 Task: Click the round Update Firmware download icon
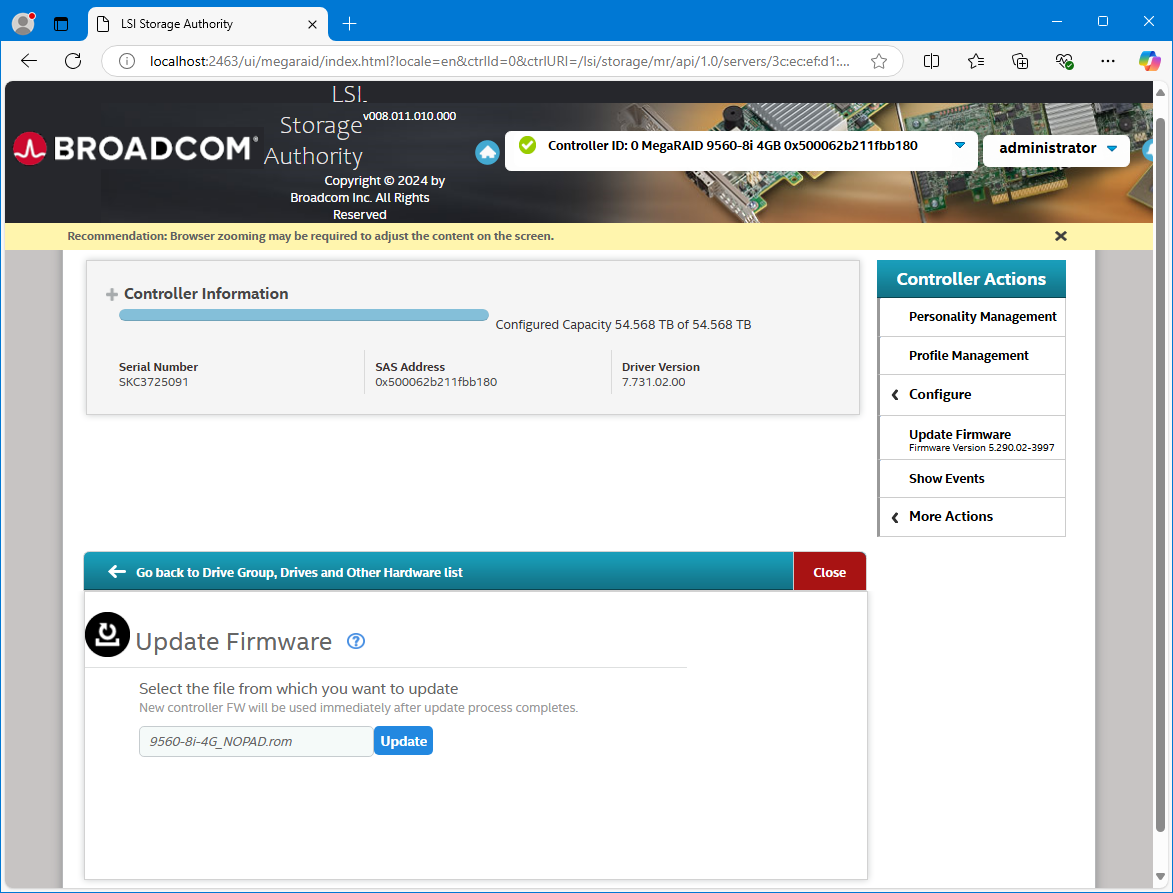click(108, 634)
